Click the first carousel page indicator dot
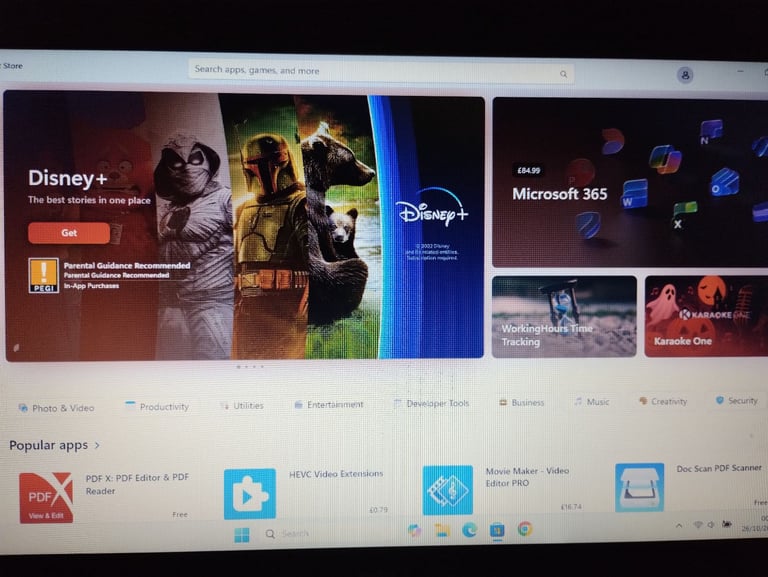 pyautogui.click(x=239, y=366)
